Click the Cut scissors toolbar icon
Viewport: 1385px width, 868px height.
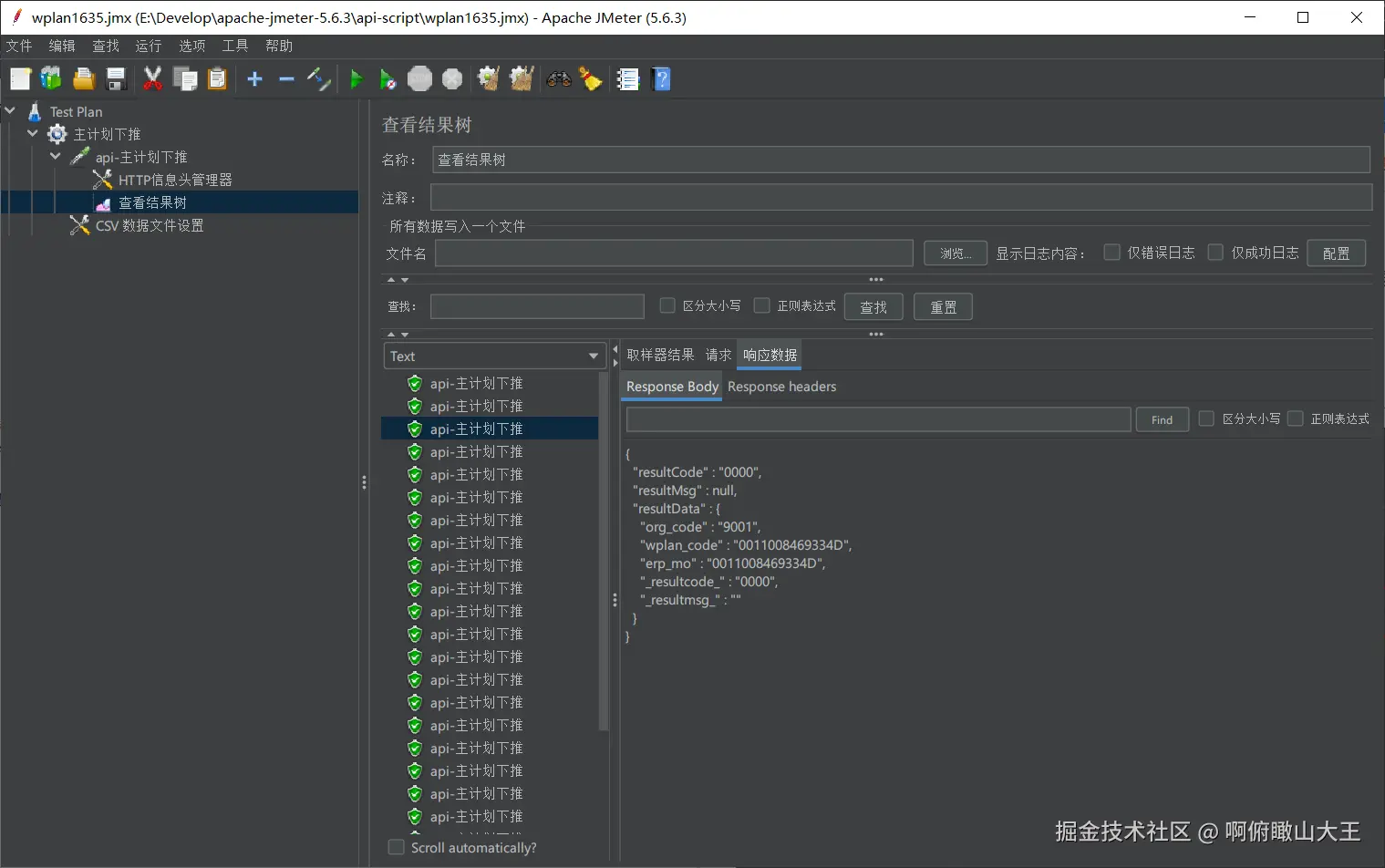coord(152,80)
